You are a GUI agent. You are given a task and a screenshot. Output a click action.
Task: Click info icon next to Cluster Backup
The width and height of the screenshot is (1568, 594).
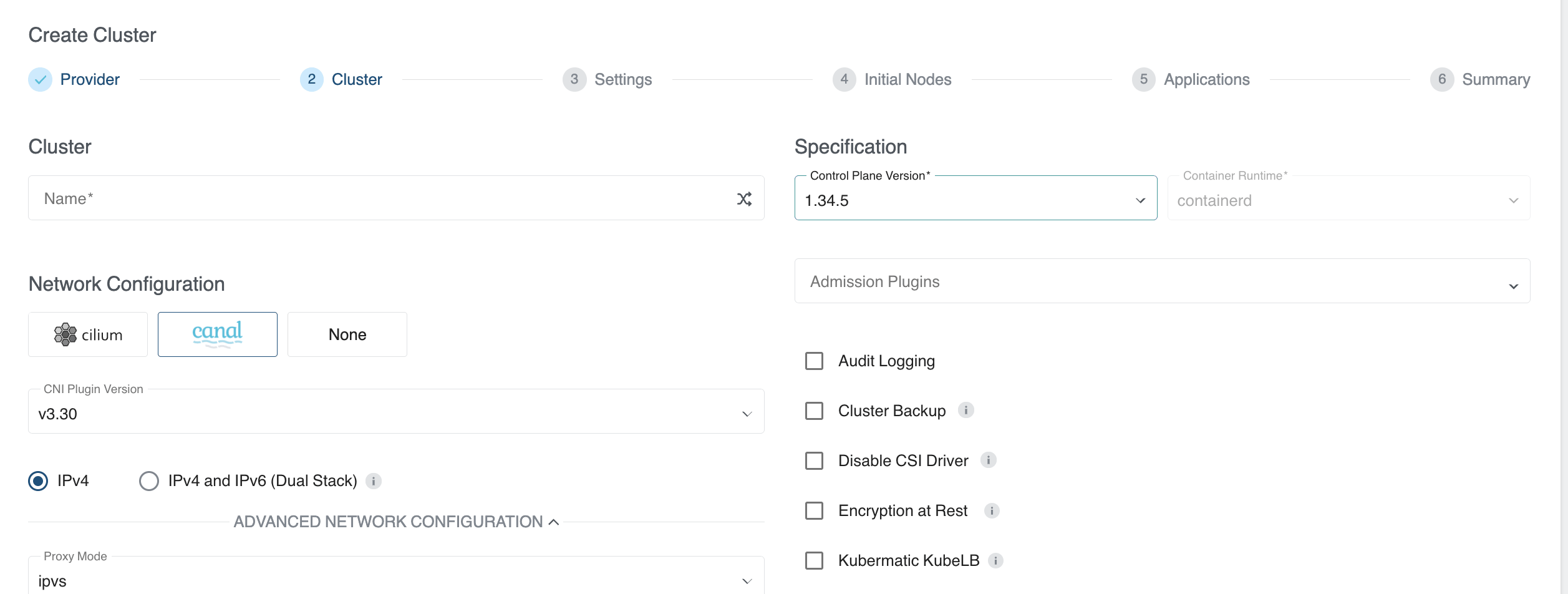click(965, 411)
